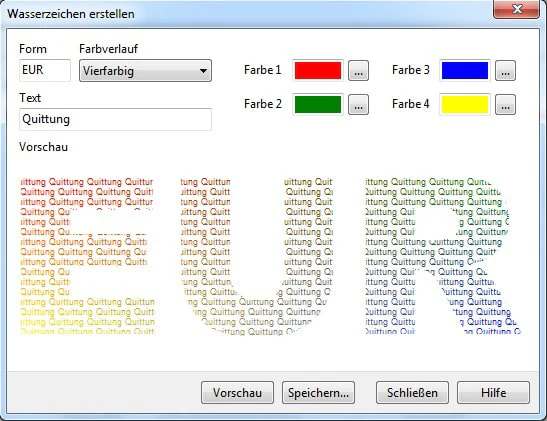The width and height of the screenshot is (547, 421).
Task: Click the Speichern... button
Action: point(318,393)
